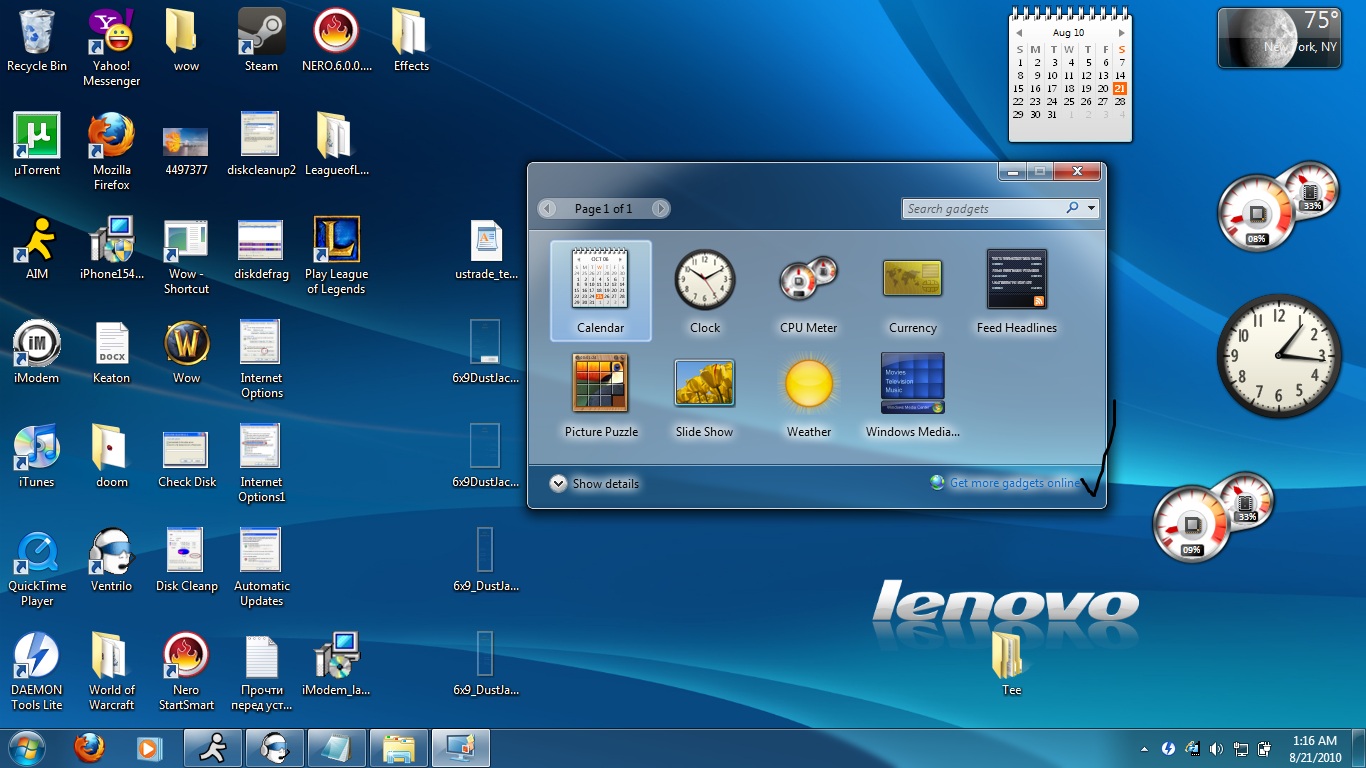Select the World of Warcraft folder icon

pos(111,672)
